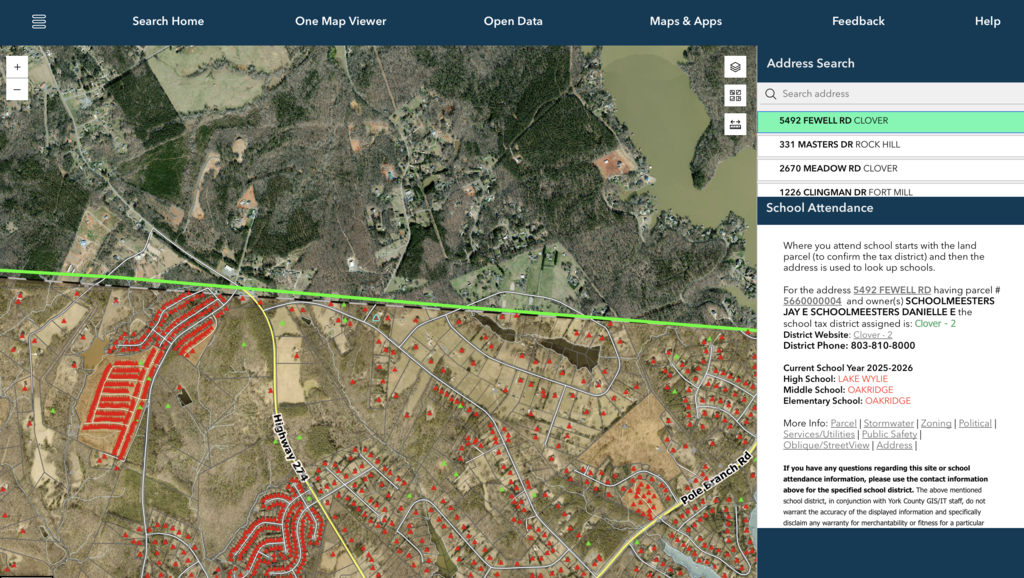Zoom out on the map
The image size is (1024, 578).
17,89
